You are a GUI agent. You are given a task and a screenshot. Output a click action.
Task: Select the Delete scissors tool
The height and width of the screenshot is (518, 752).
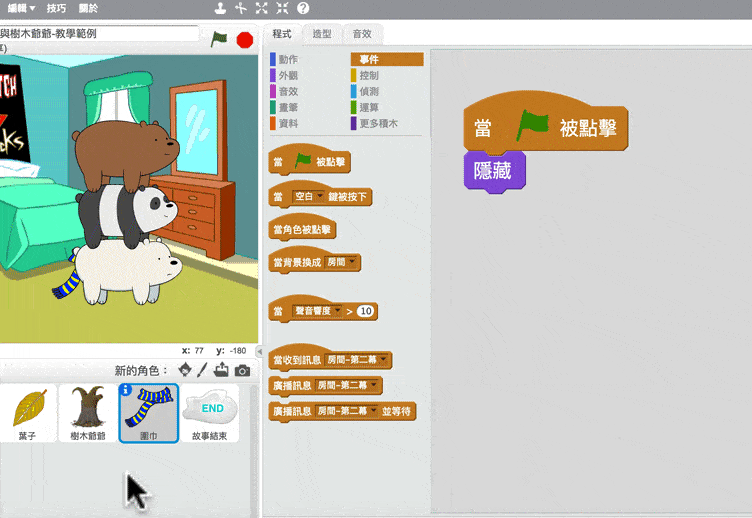coord(241,8)
